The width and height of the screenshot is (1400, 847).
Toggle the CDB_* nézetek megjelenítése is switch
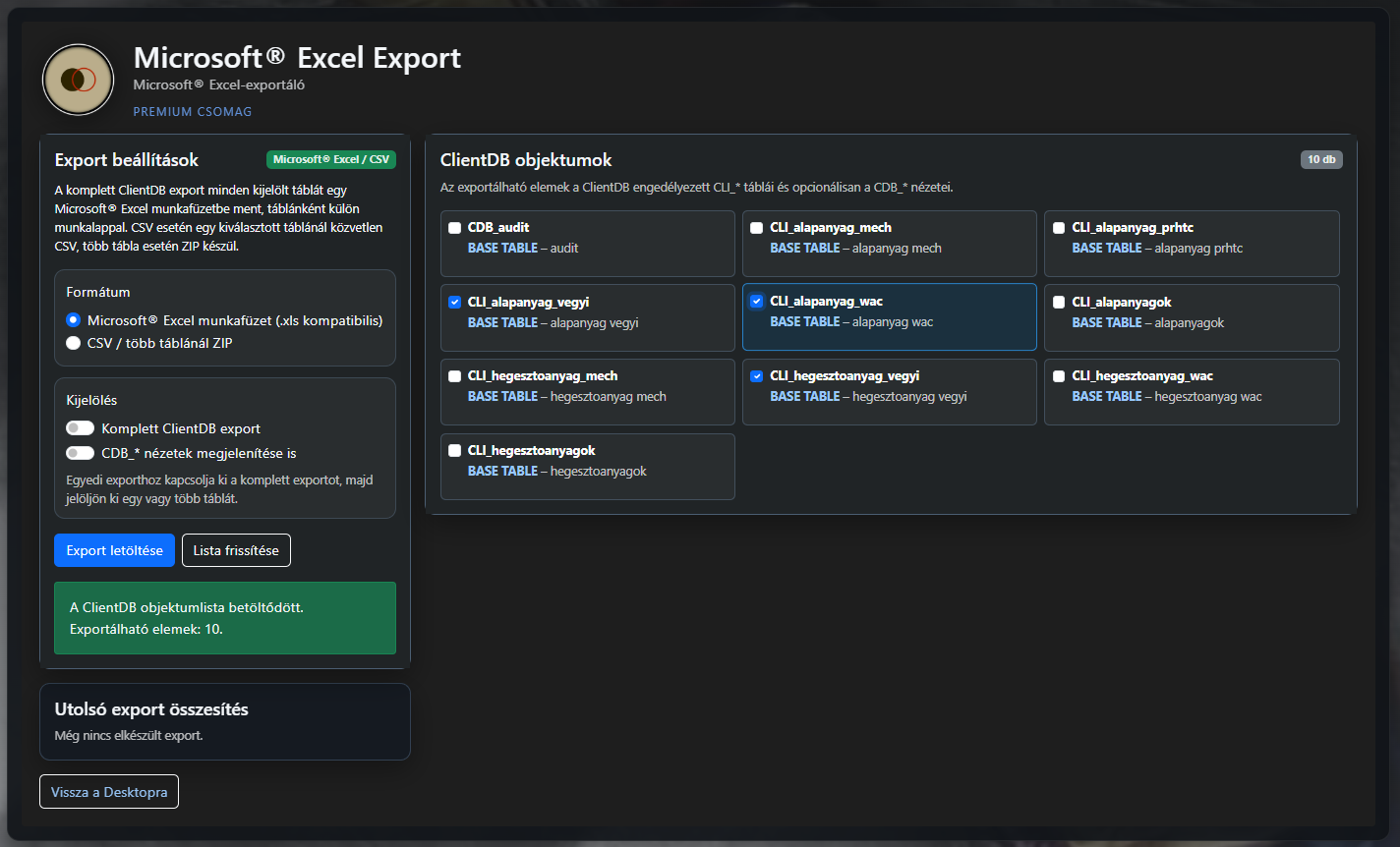80,453
